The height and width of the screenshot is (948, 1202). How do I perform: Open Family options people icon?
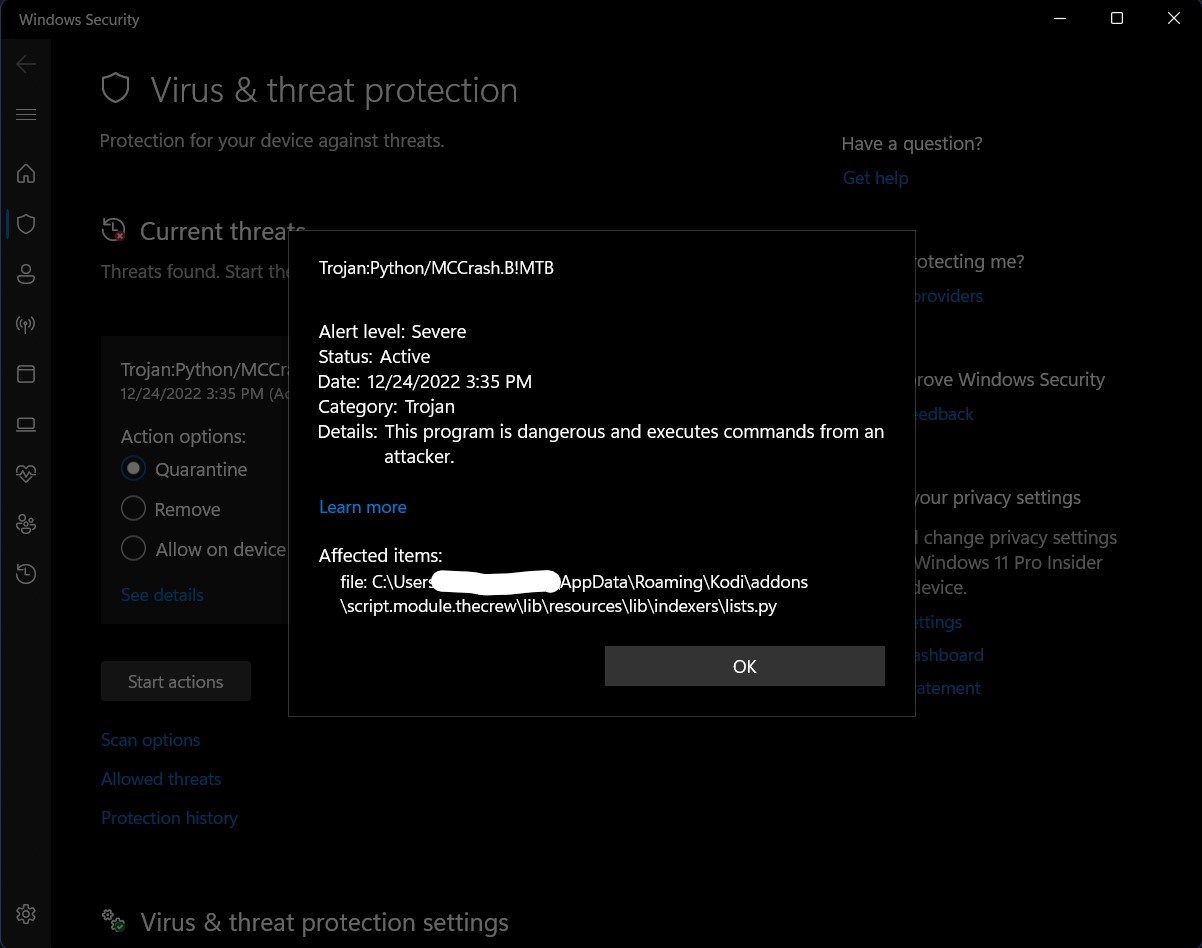pos(26,524)
